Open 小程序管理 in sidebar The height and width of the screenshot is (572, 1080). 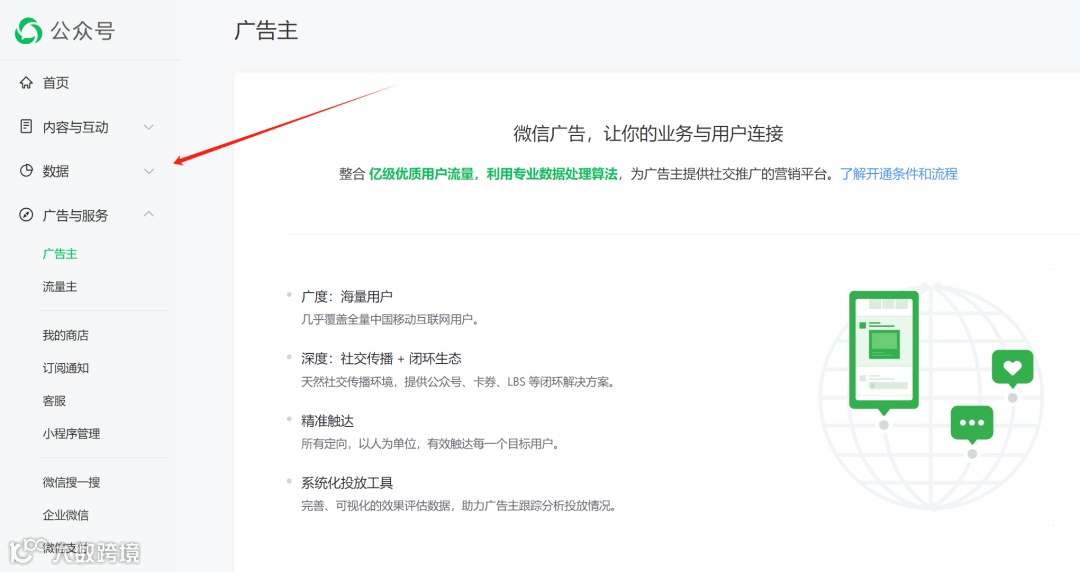[72, 433]
